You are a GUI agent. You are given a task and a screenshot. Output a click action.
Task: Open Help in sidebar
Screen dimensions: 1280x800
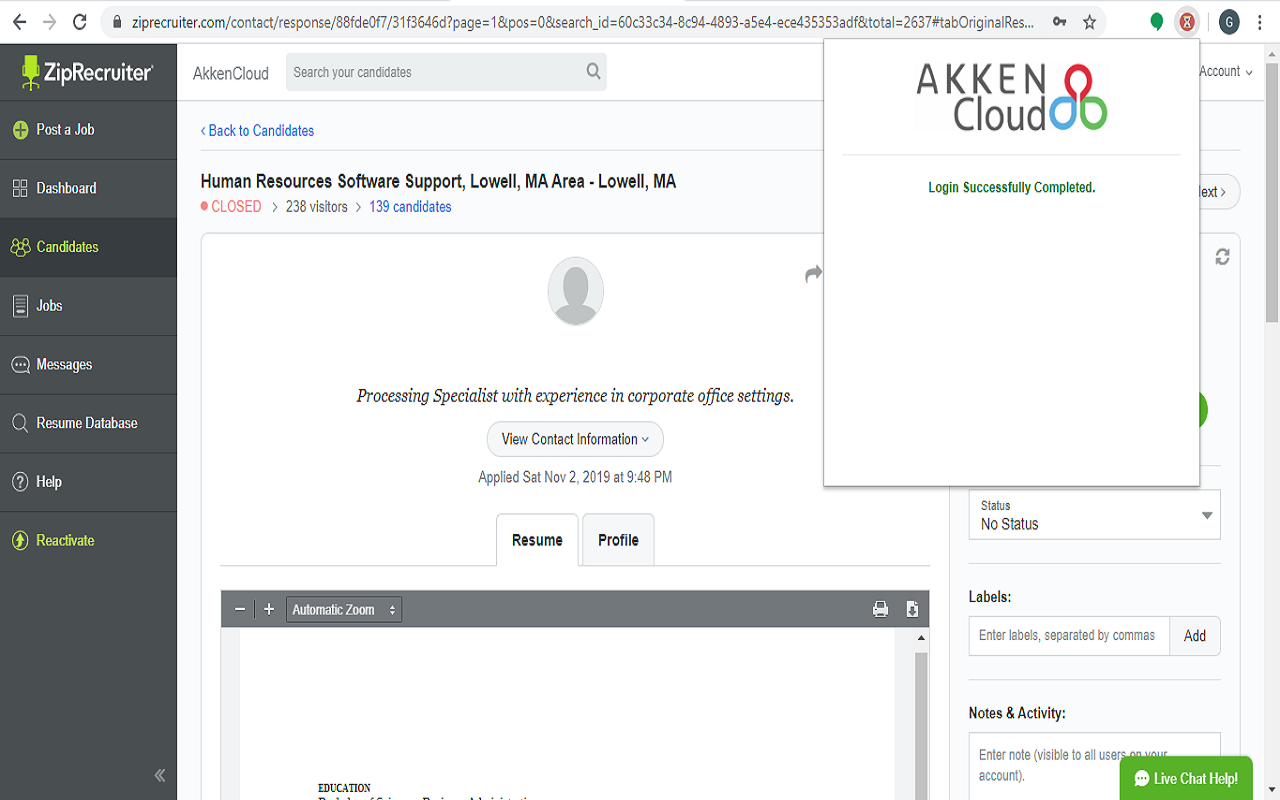click(x=88, y=482)
